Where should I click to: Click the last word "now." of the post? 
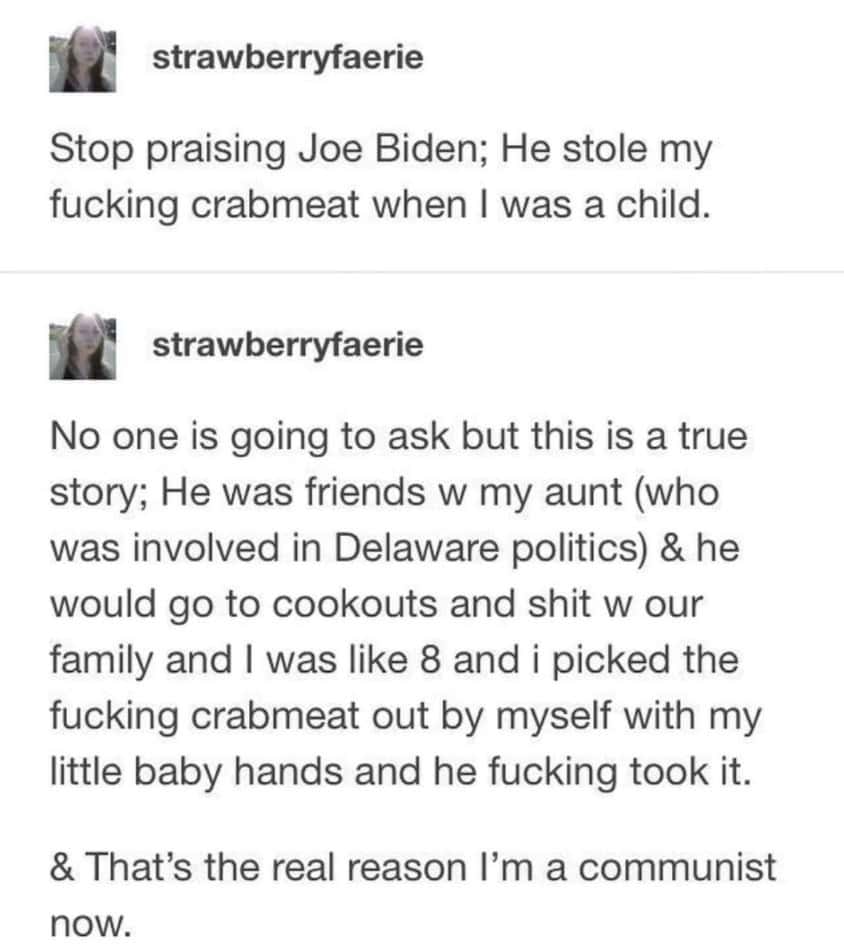90,924
